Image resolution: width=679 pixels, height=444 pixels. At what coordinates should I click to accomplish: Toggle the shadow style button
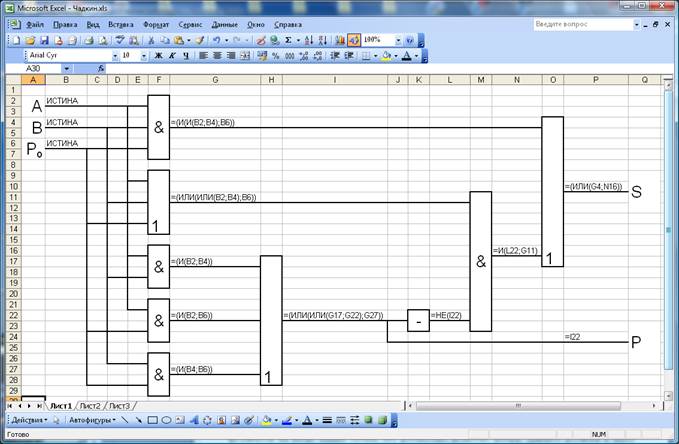tap(368, 420)
